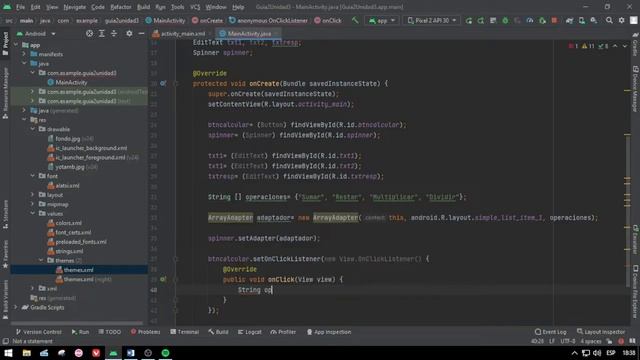Screen dimensions: 640x360
Task: Click the rerun app icon in toolbar
Action: (x=468, y=20)
